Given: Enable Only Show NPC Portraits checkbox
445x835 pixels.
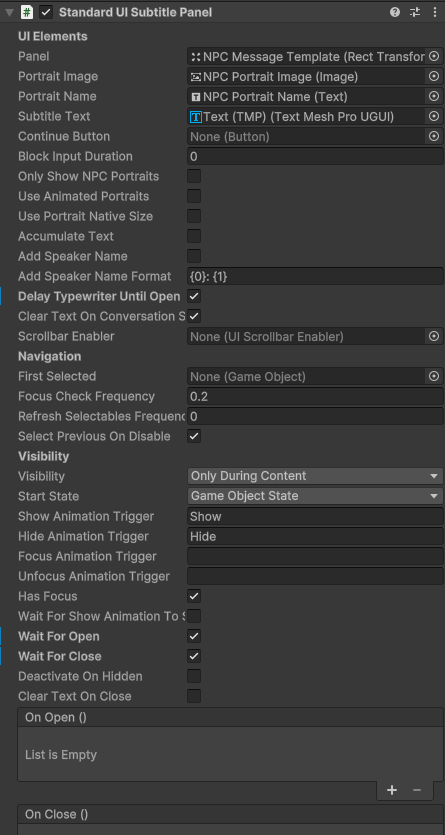Looking at the screenshot, I should click(194, 176).
